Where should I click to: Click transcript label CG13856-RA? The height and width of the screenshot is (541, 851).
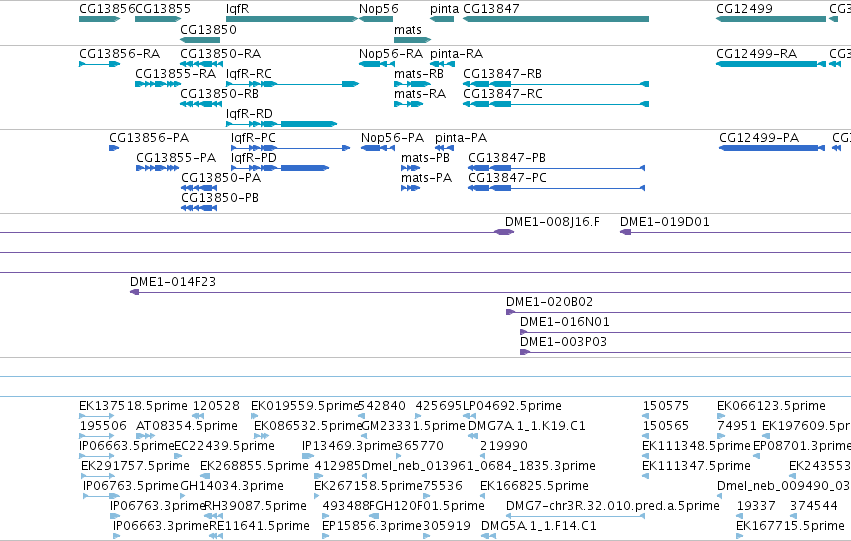120,54
